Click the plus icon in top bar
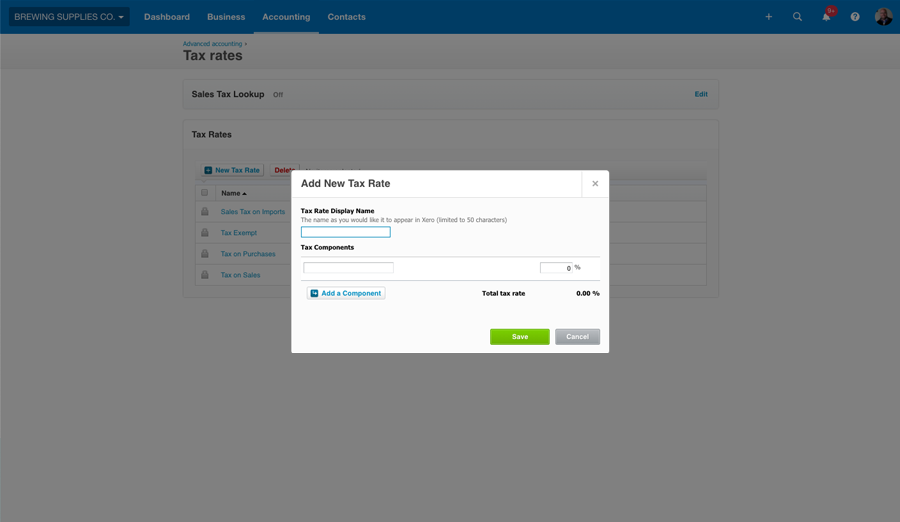900x522 pixels. tap(768, 17)
